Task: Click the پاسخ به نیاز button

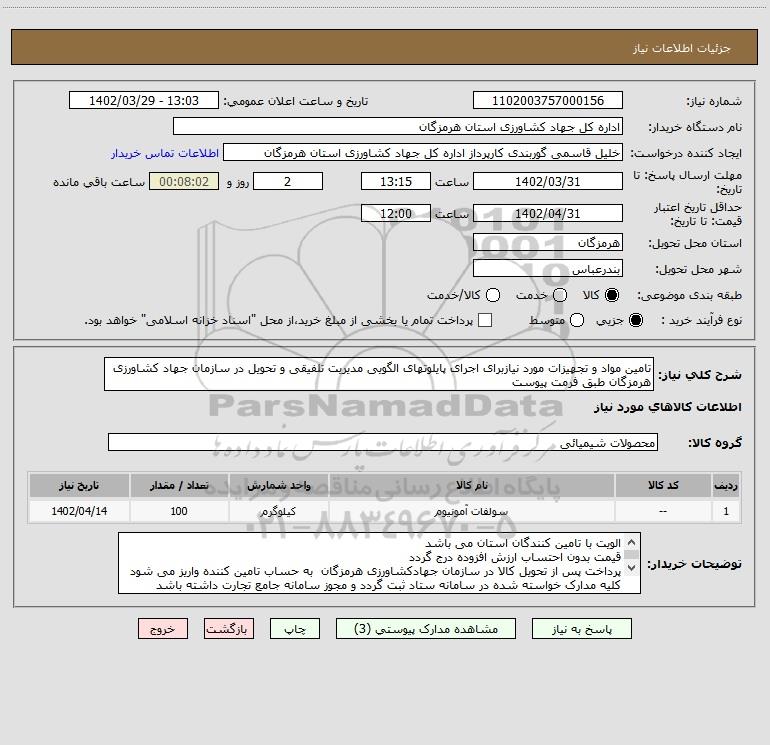Action: [x=581, y=629]
